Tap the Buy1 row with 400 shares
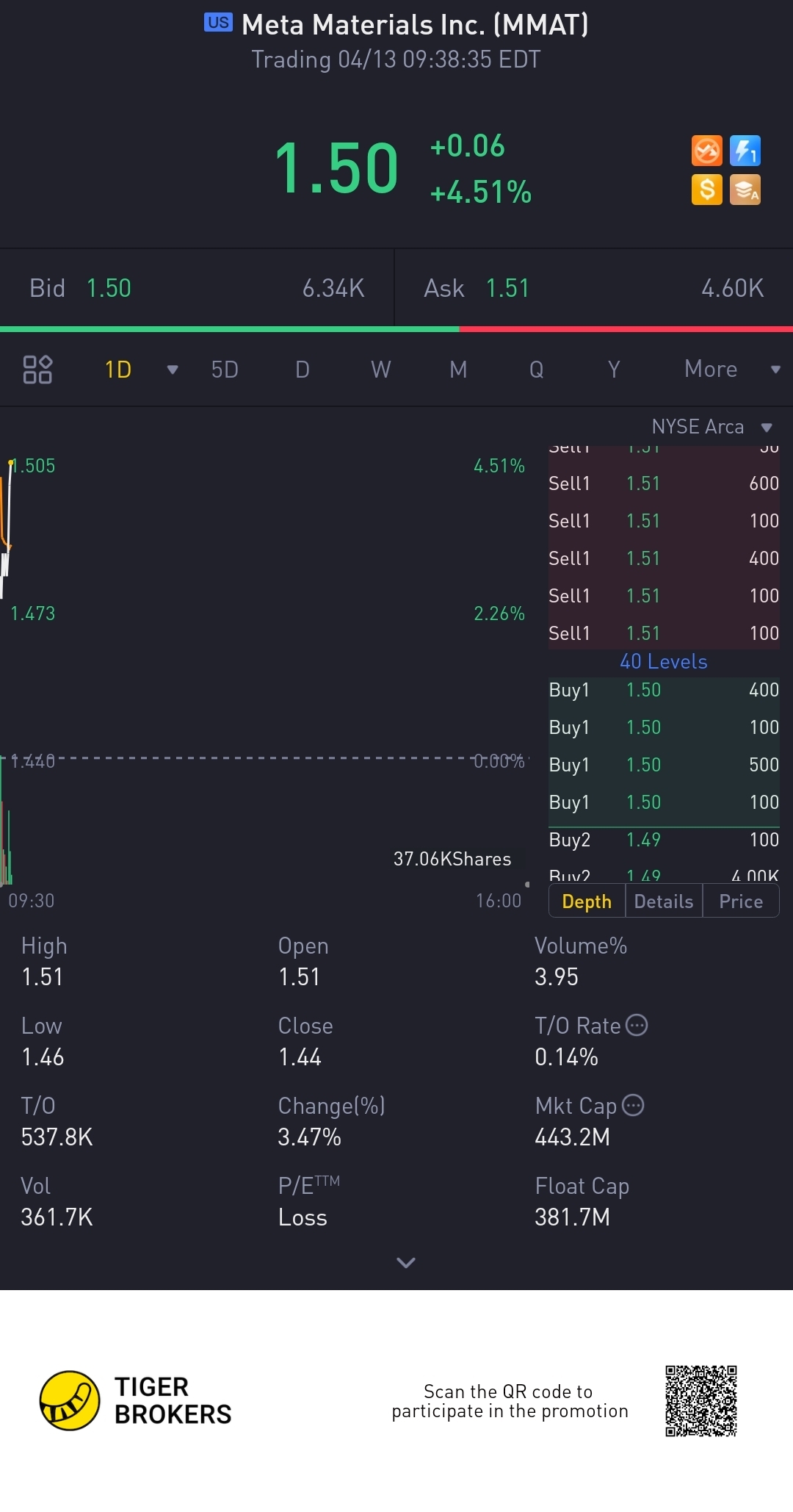The image size is (793, 1512). coord(664,690)
